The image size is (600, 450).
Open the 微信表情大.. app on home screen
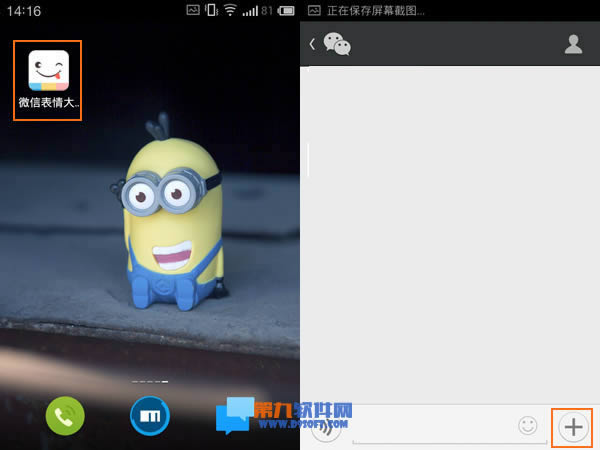click(48, 78)
